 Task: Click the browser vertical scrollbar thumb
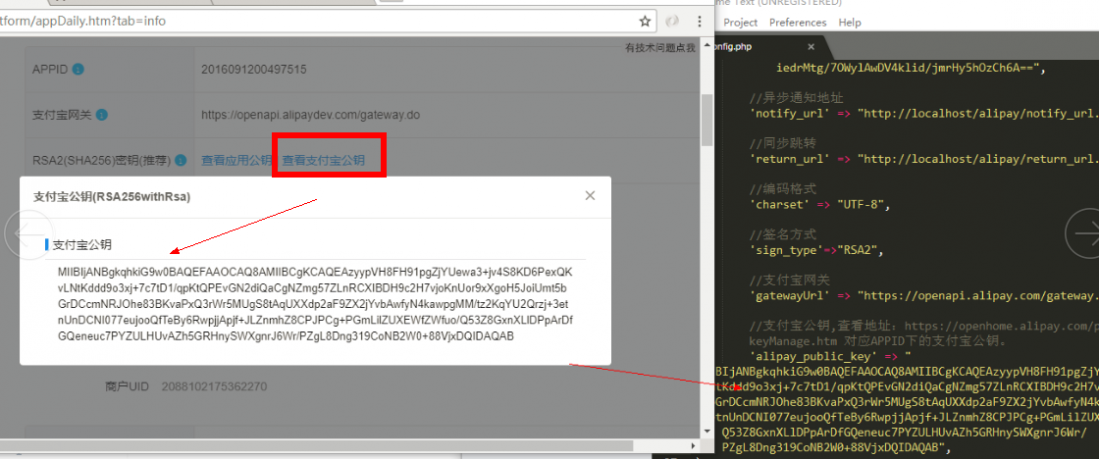[x=707, y=121]
